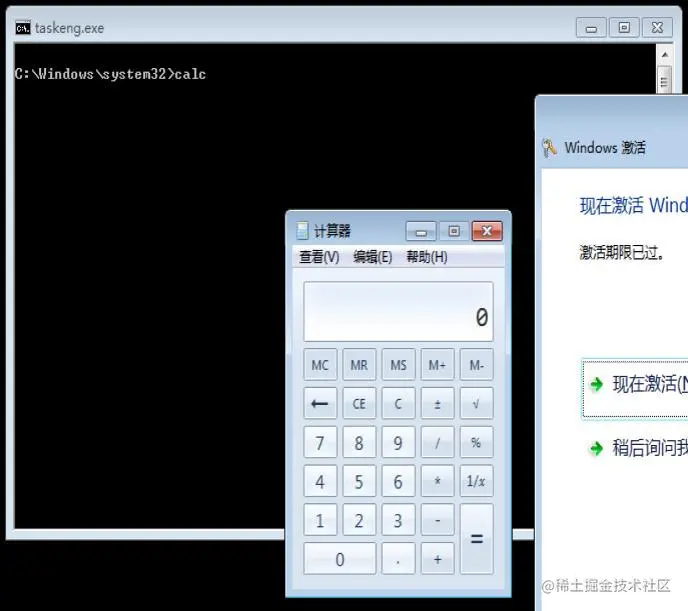The height and width of the screenshot is (611, 688).
Task: Close the taskeng.exe console window
Action: coord(657,28)
